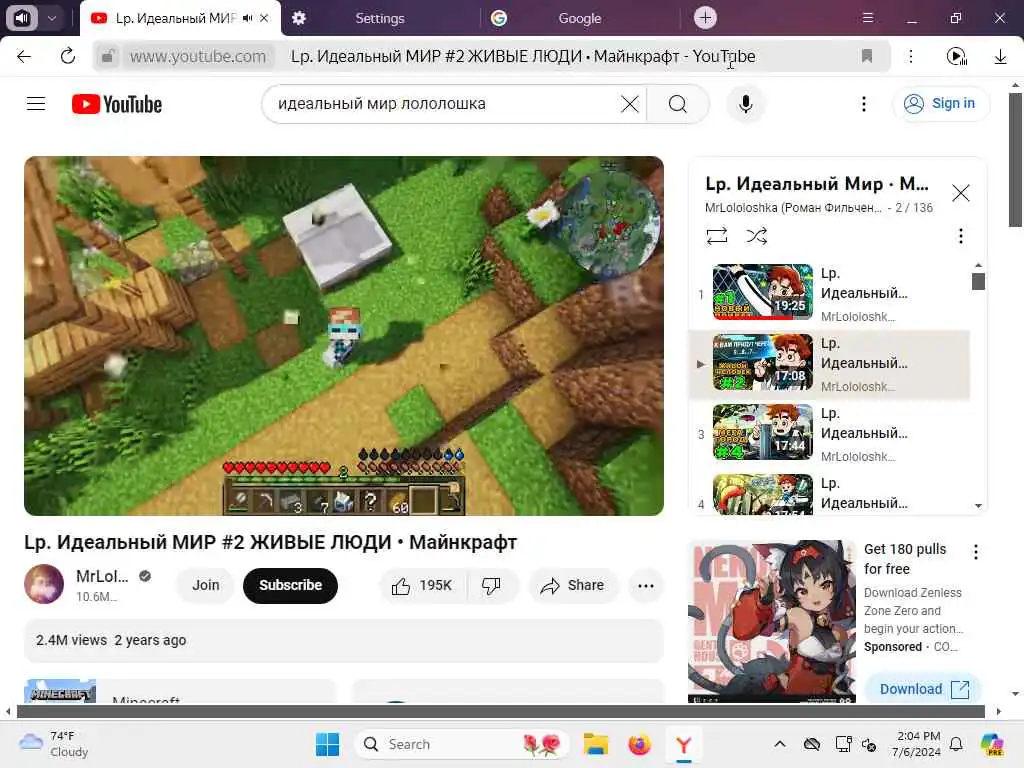The width and height of the screenshot is (1024, 768).
Task: Open picture-in-picture video player icon
Action: (956, 56)
